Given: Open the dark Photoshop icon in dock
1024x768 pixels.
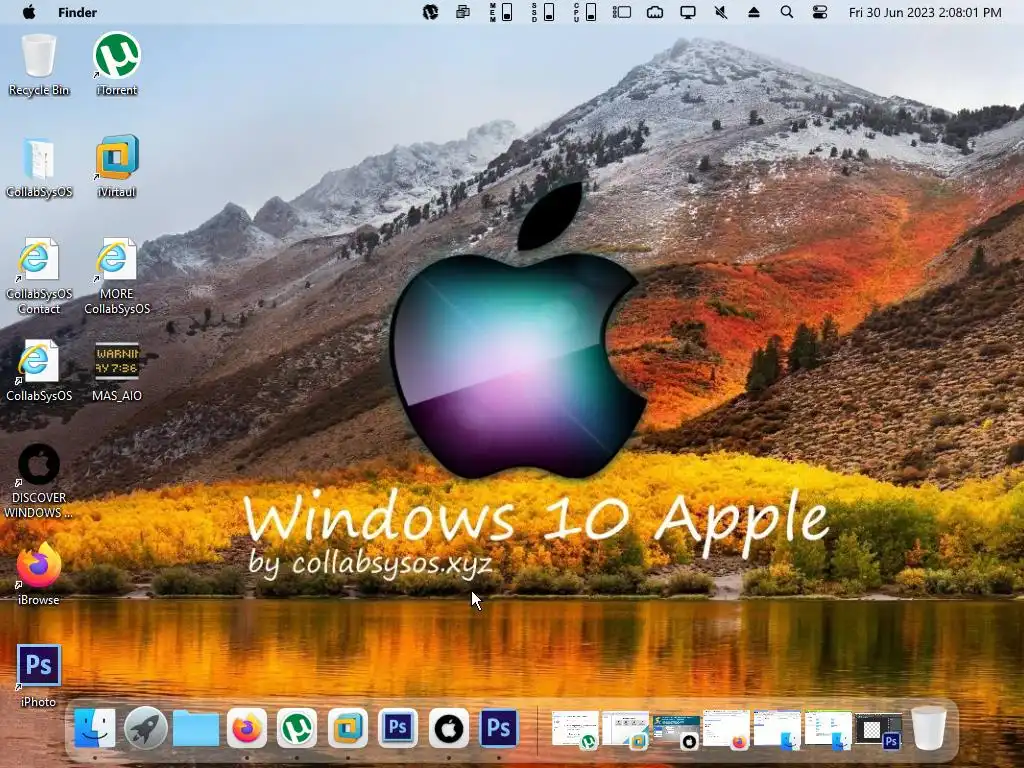Looking at the screenshot, I should (x=499, y=728).
